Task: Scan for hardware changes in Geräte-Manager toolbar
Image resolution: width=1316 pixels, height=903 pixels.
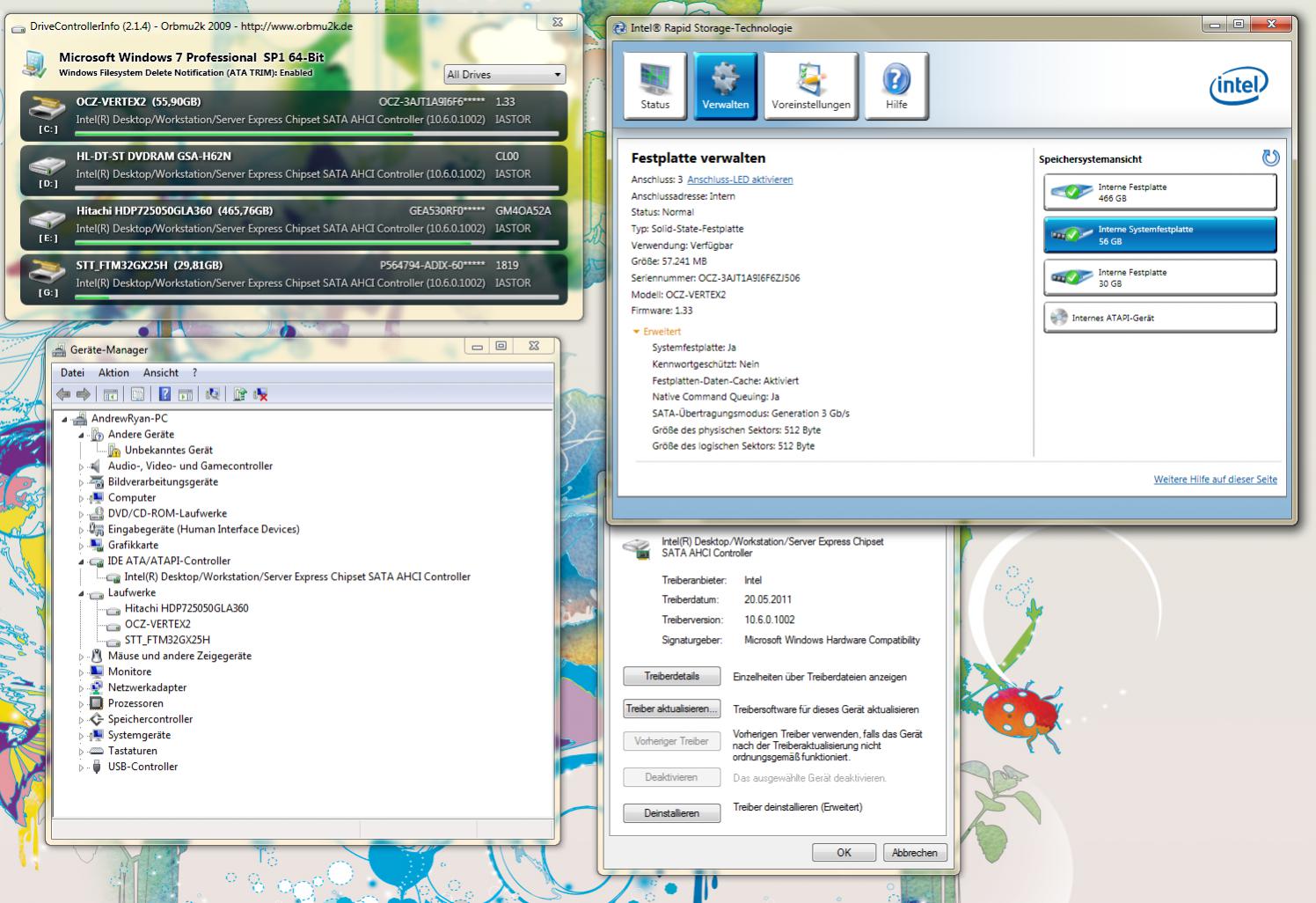Action: point(212,394)
